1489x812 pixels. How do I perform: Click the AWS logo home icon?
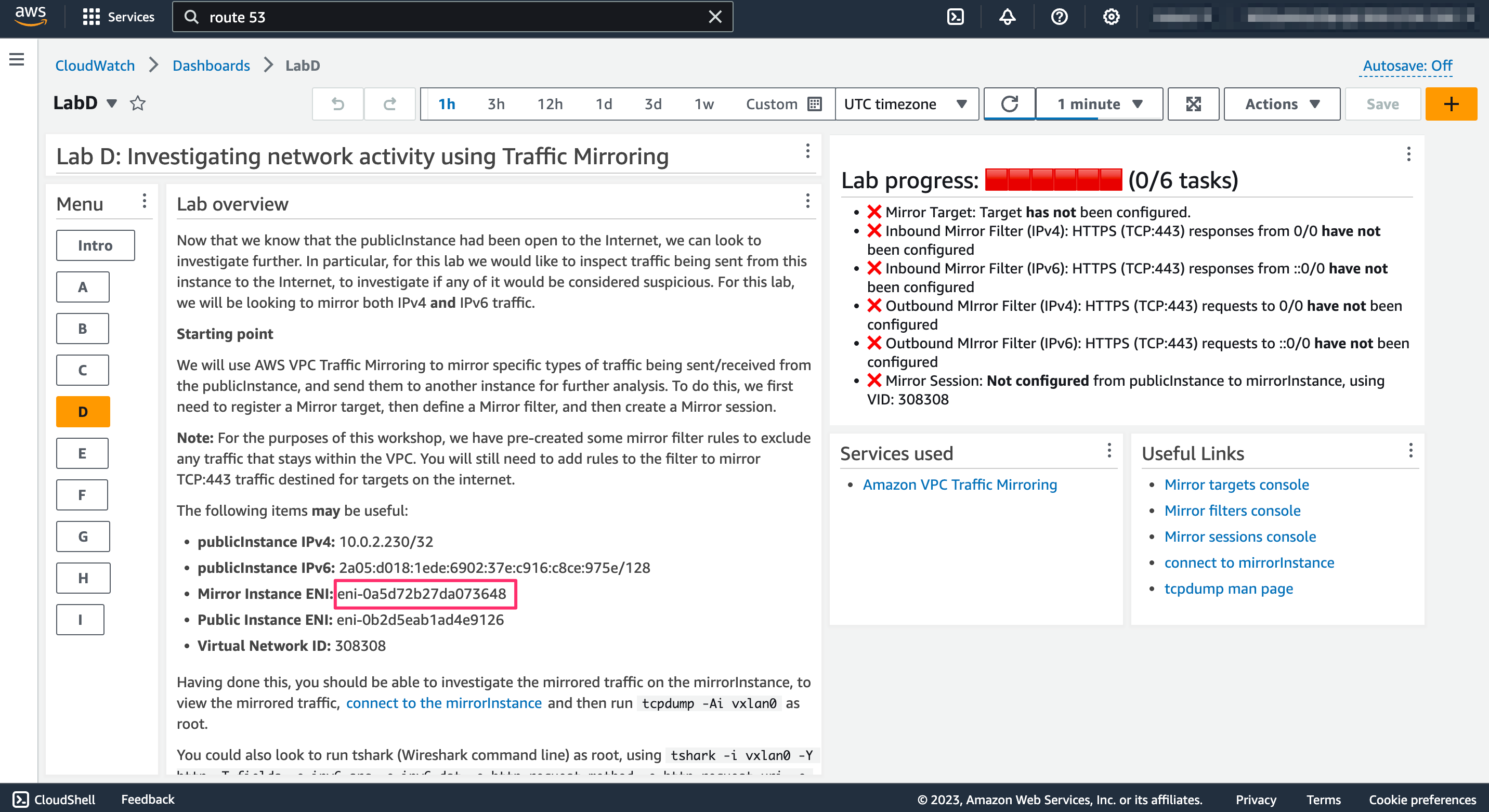tap(30, 16)
